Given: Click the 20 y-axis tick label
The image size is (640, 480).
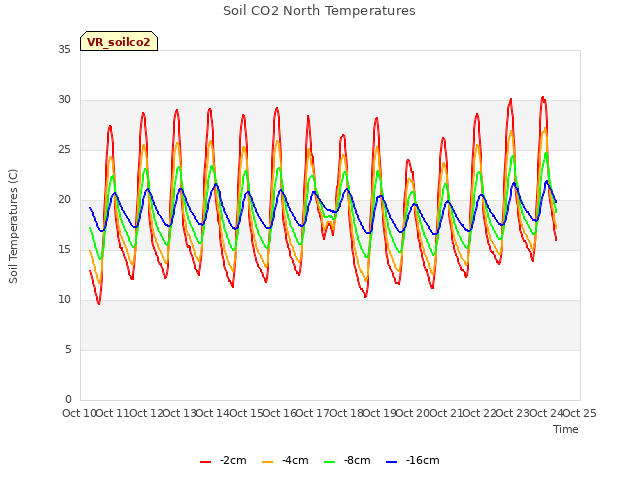Looking at the screenshot, I should (64, 200).
